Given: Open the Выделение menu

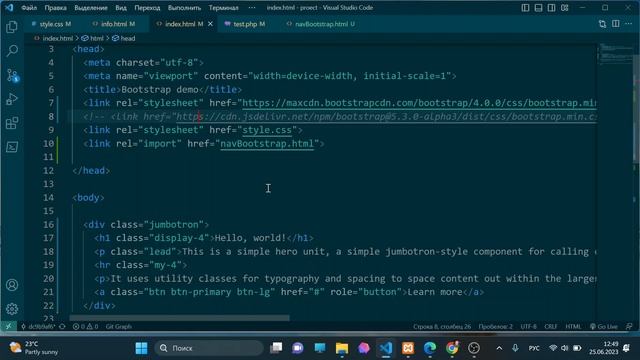Looking at the screenshot, I should point(91,8).
